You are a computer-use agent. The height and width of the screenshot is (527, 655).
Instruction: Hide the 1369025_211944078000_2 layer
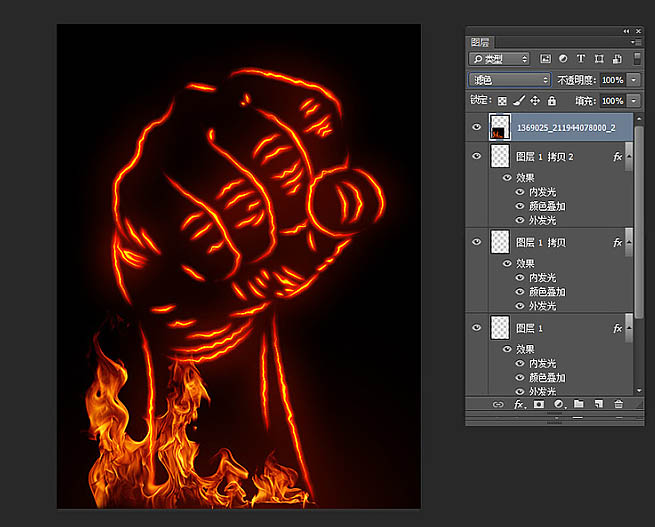pos(476,127)
